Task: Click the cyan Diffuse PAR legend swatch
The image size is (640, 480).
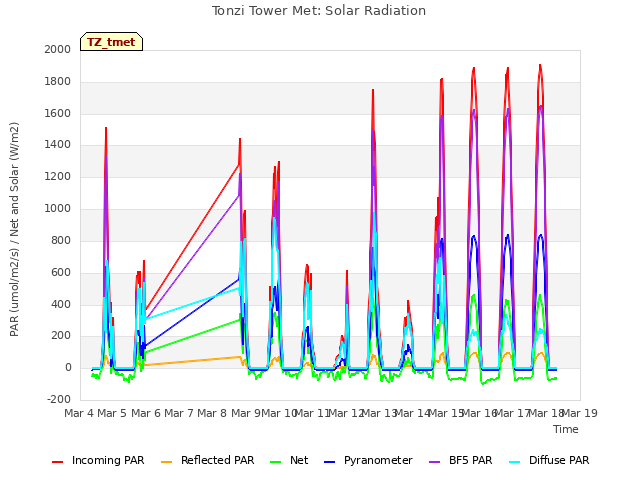Action: point(515,462)
